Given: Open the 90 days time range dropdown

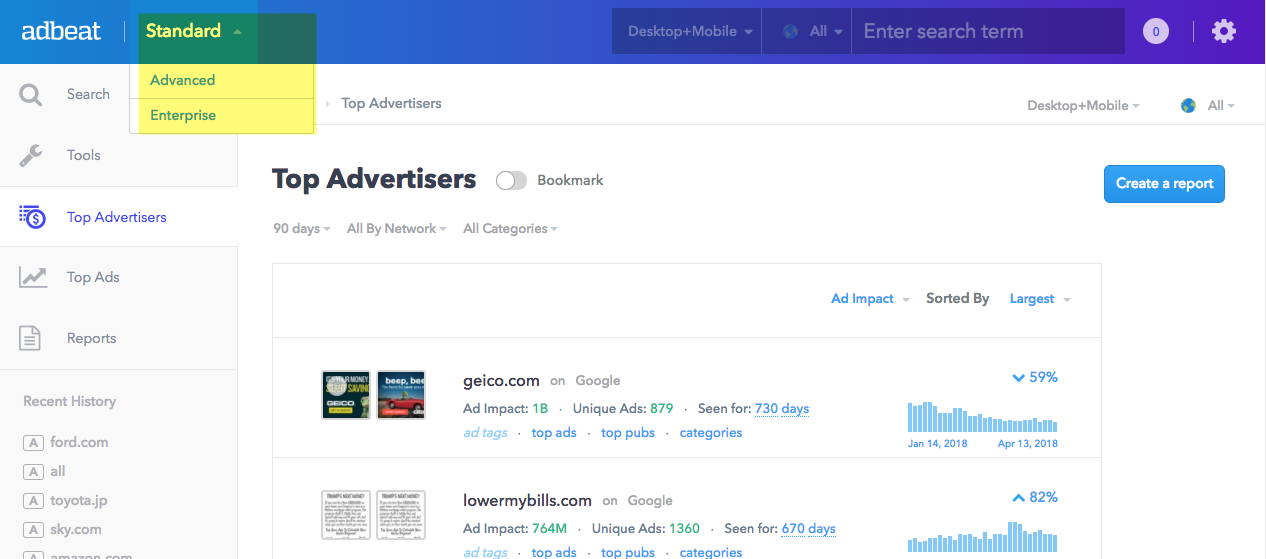Looking at the screenshot, I should 302,229.
